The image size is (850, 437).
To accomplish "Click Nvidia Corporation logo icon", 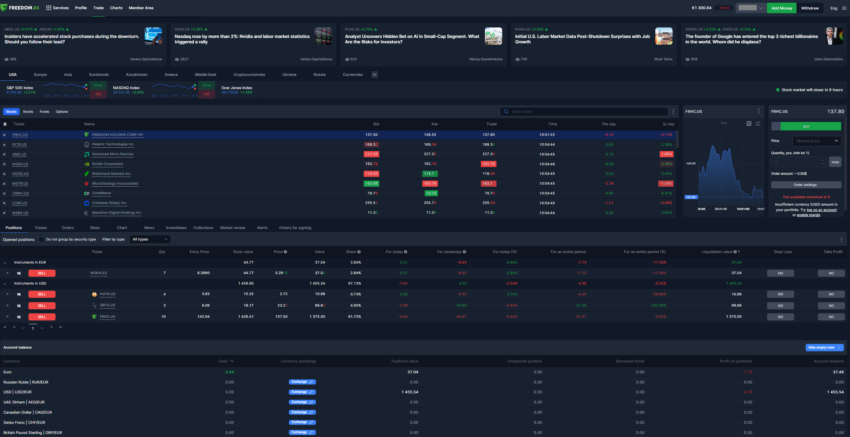I will (87, 164).
